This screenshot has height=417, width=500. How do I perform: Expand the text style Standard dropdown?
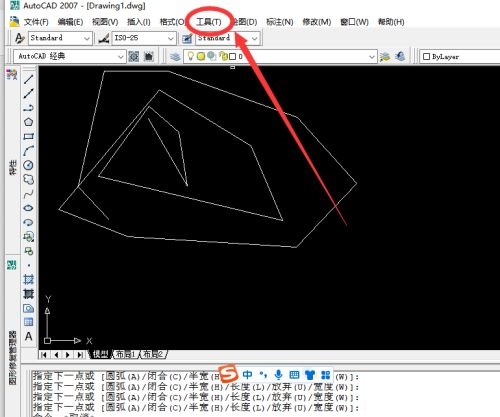coord(87,39)
